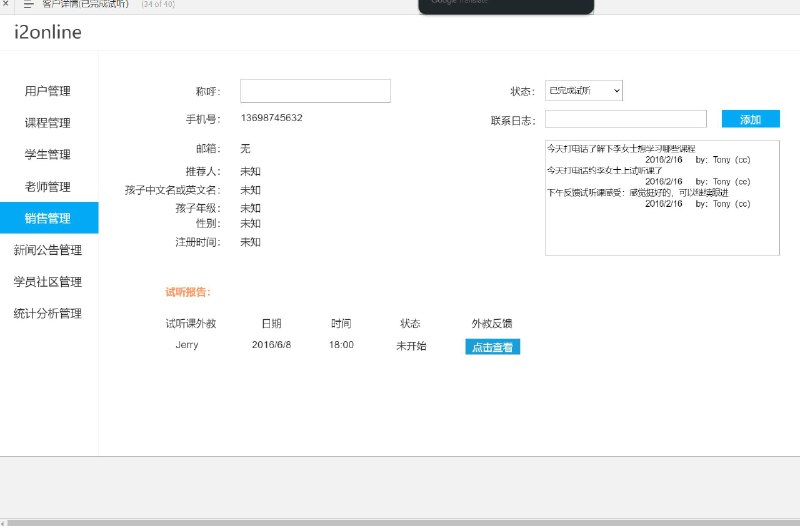Click the 客户详情 title in top bar

tap(85, 4)
